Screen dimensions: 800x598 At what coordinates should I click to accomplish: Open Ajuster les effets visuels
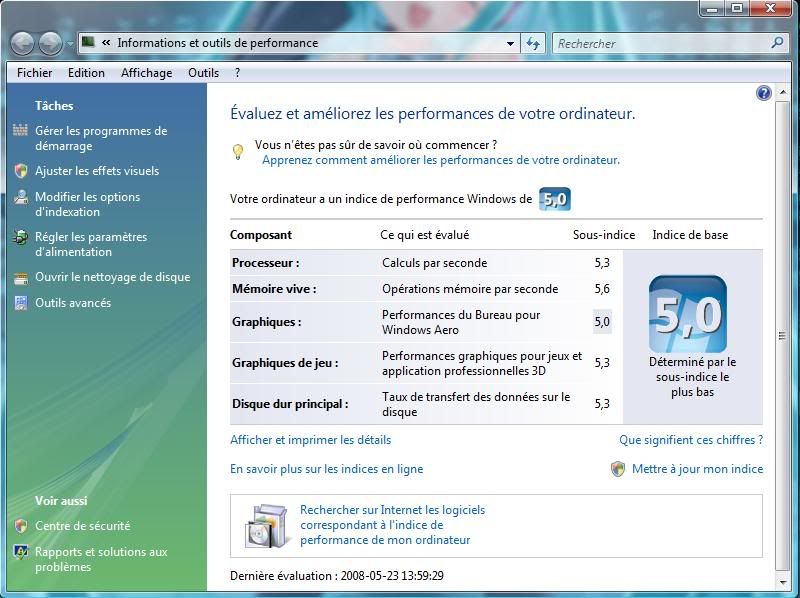pyautogui.click(x=97, y=171)
